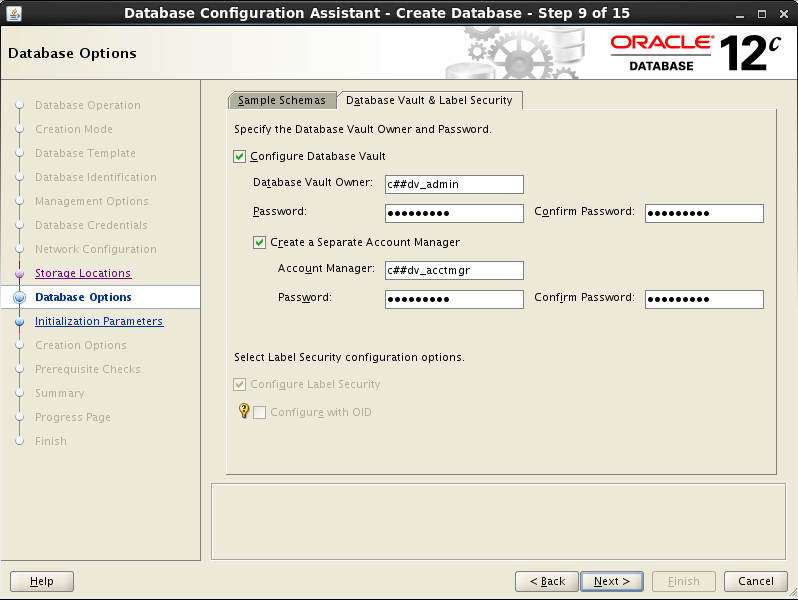
Task: Click the 'Specify the Database Vault Owner and Password' text
Action: 363,129
